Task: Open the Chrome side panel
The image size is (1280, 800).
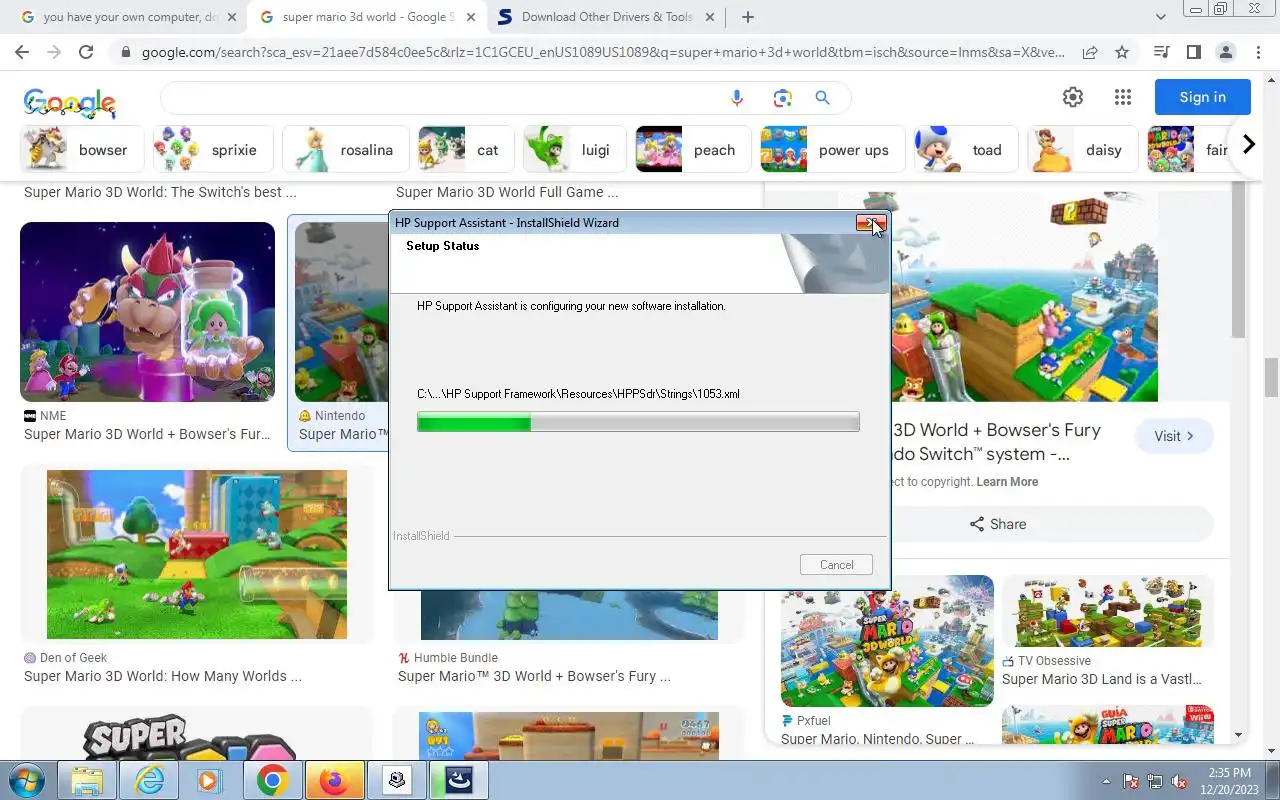Action: 1193,52
